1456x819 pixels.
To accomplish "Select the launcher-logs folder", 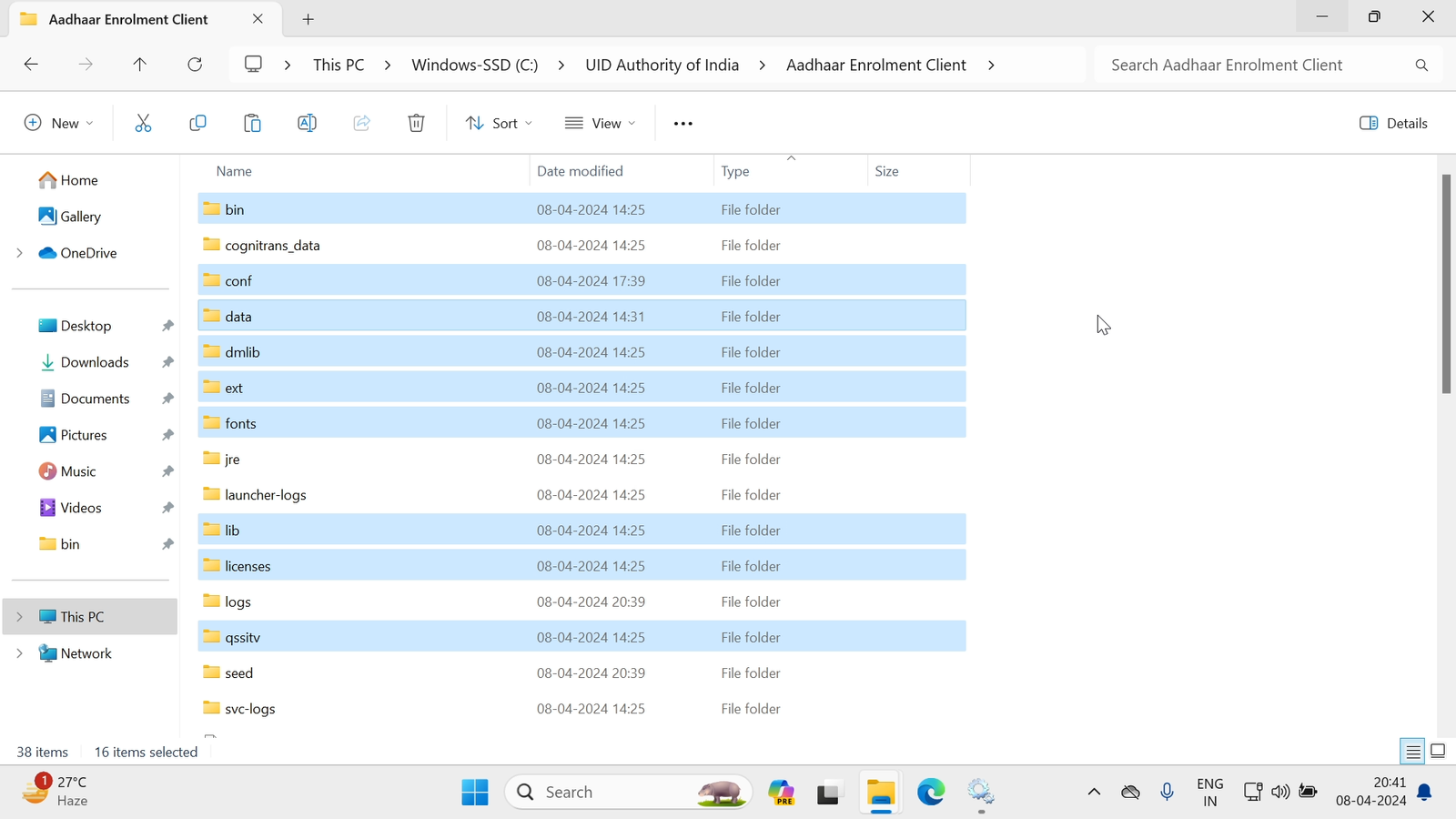I will (581, 494).
